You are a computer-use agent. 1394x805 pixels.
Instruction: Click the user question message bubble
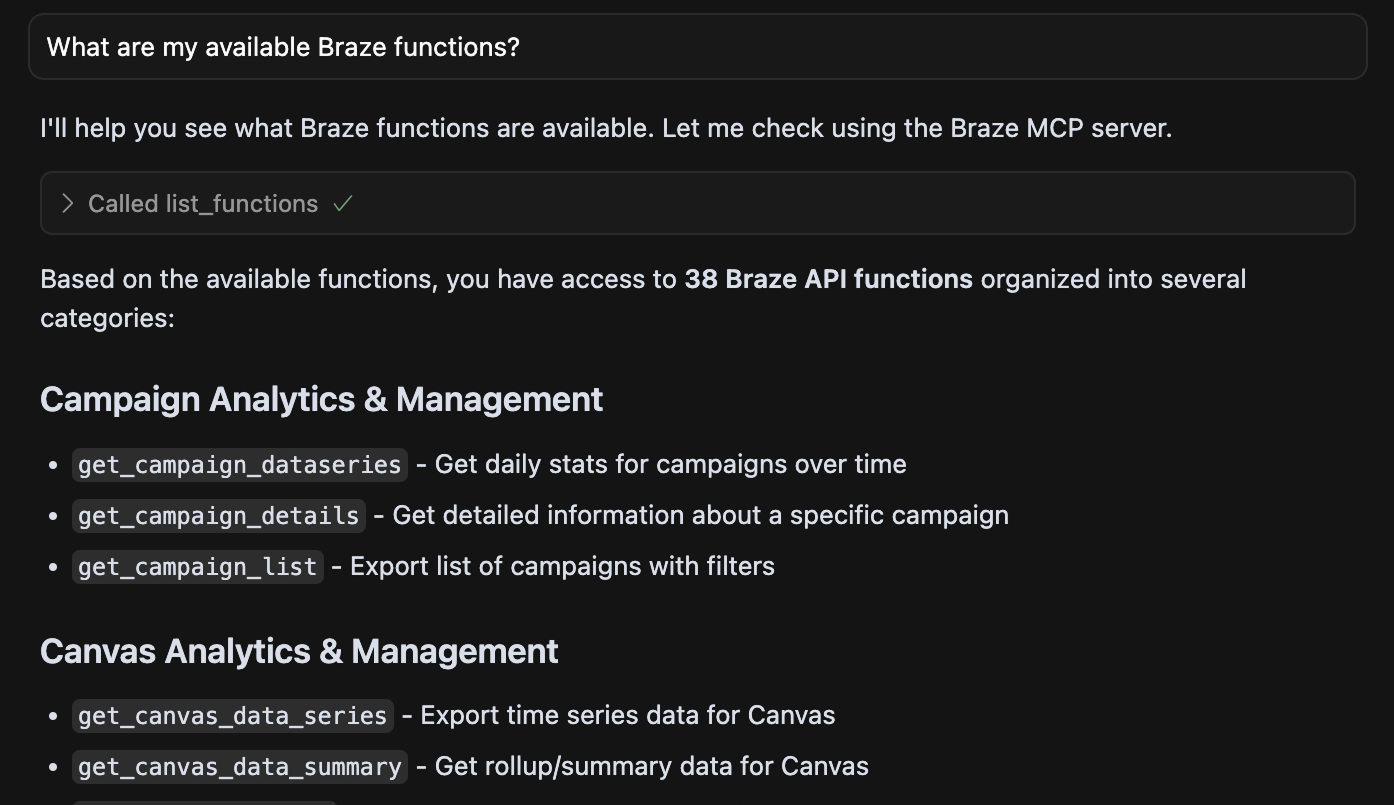(x=697, y=46)
